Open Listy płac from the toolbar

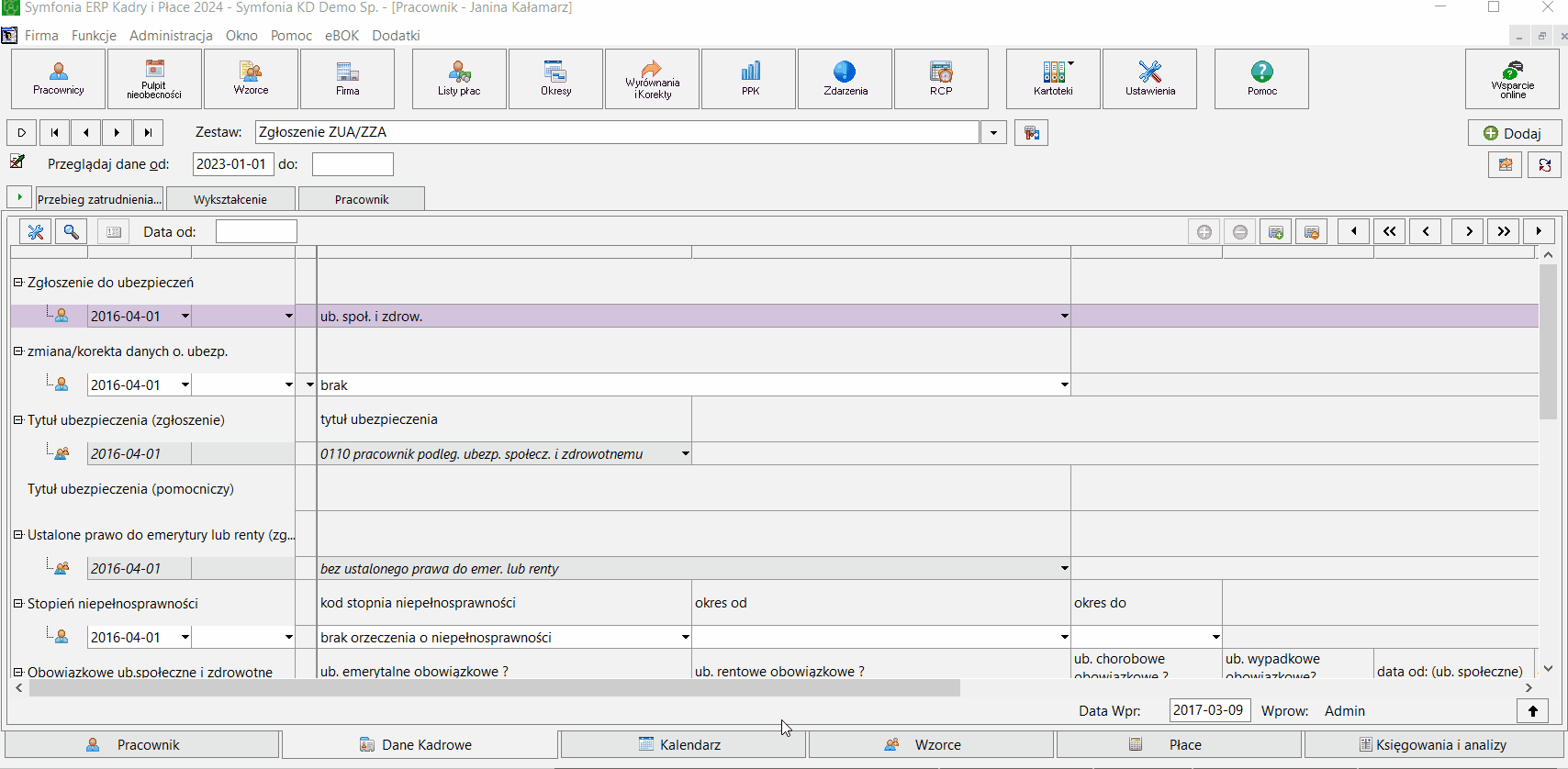click(459, 79)
